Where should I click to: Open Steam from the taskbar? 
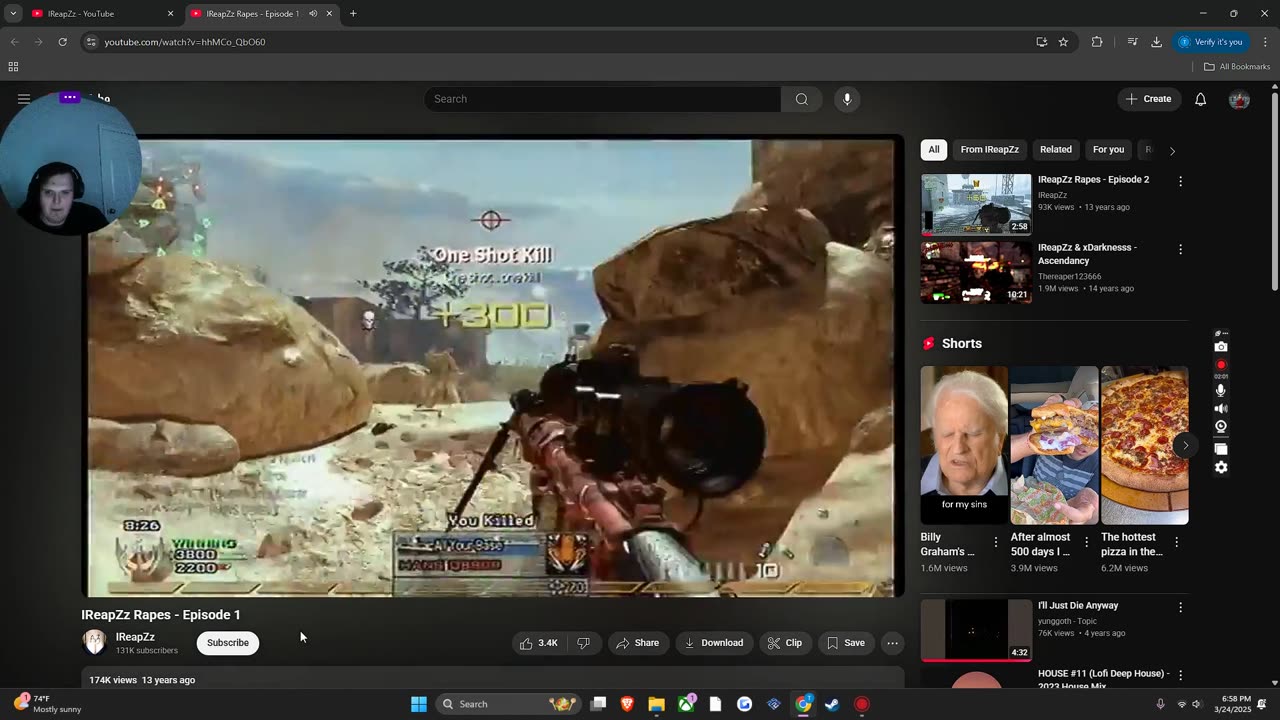(832, 704)
